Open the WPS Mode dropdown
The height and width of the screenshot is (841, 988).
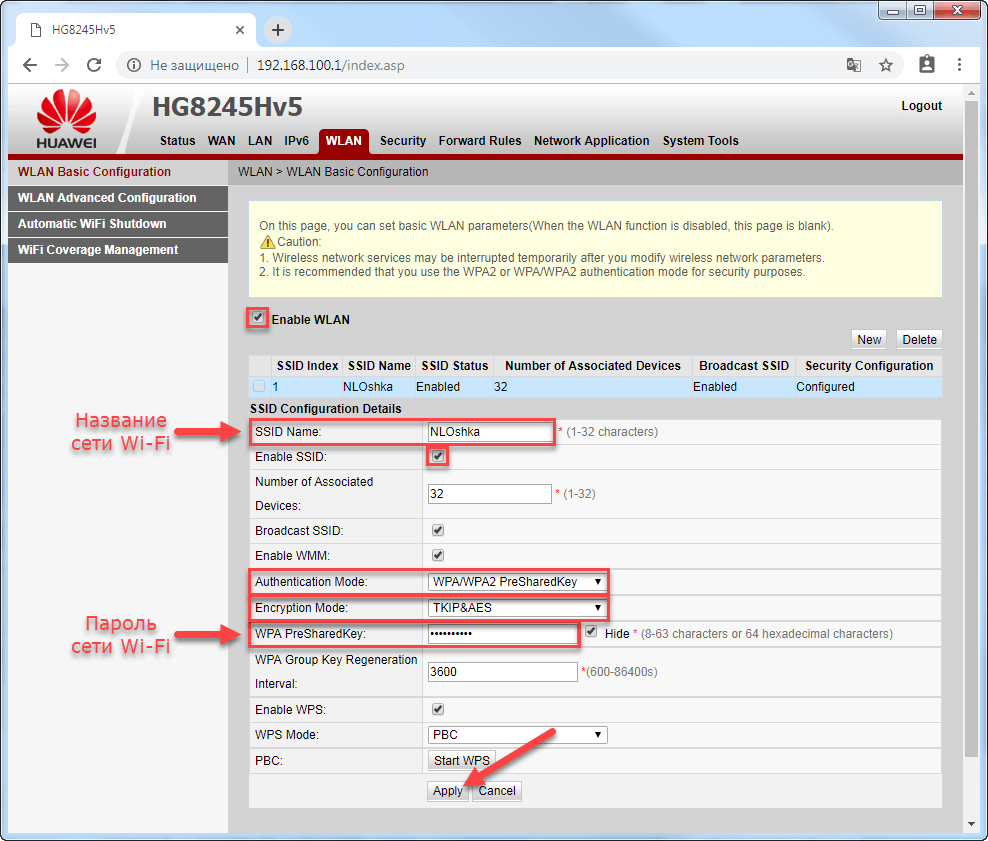click(x=516, y=735)
